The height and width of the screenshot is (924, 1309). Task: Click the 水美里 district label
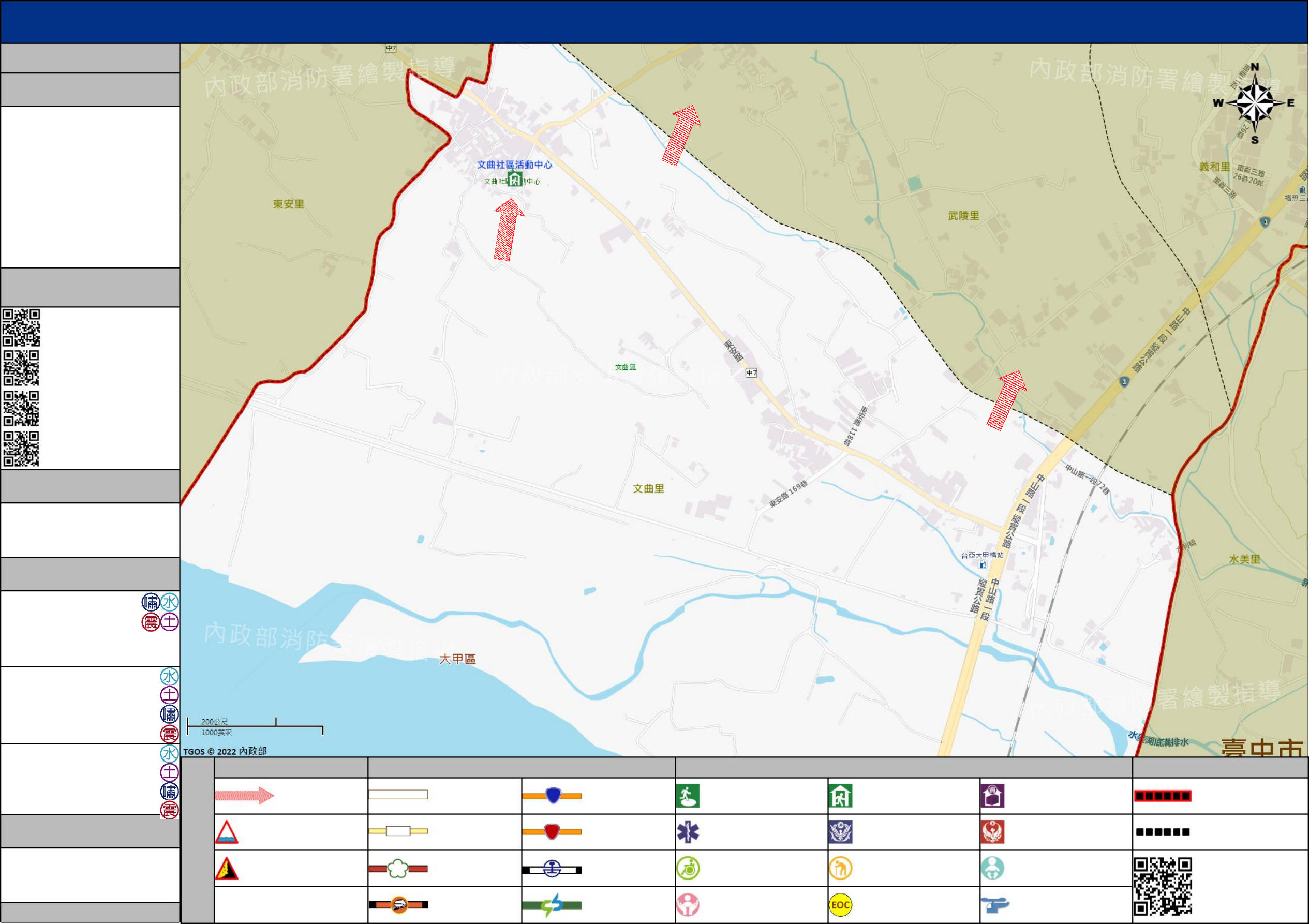1244,559
